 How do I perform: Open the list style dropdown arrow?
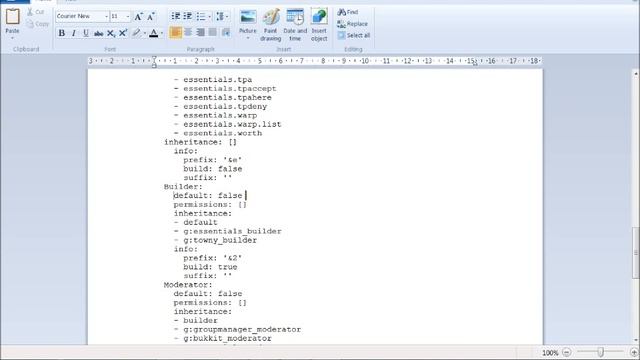coord(210,16)
